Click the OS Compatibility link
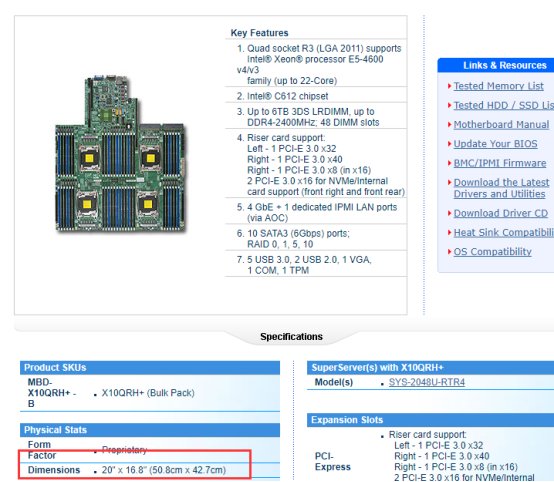 493,252
